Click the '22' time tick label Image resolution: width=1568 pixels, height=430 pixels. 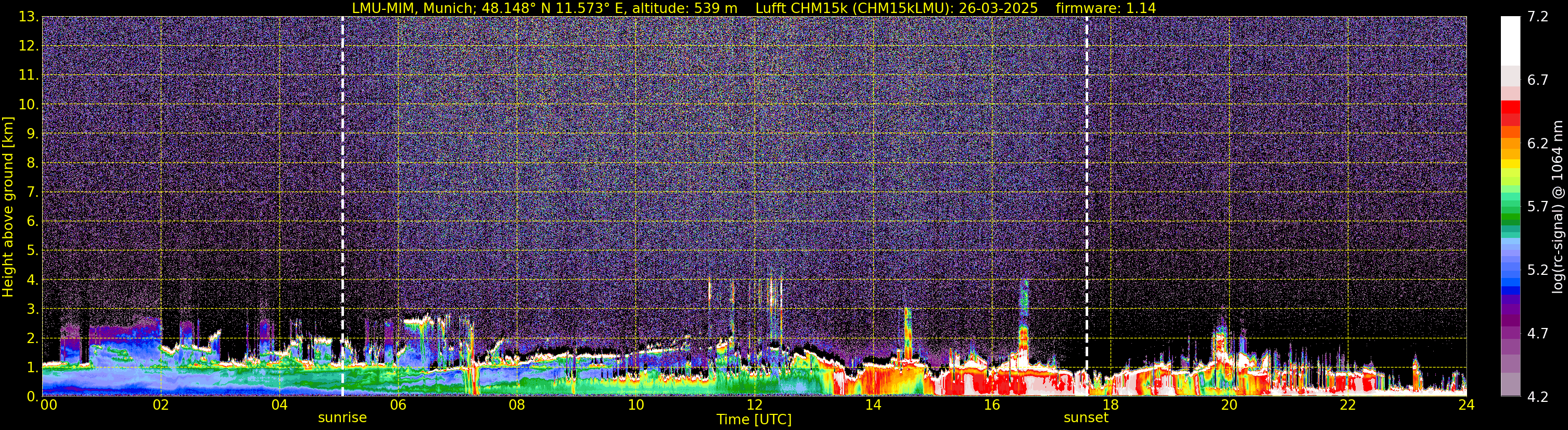coord(1348,405)
